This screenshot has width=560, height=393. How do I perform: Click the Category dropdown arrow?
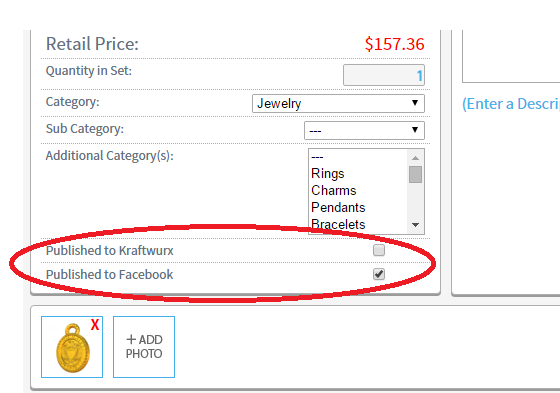[415, 103]
